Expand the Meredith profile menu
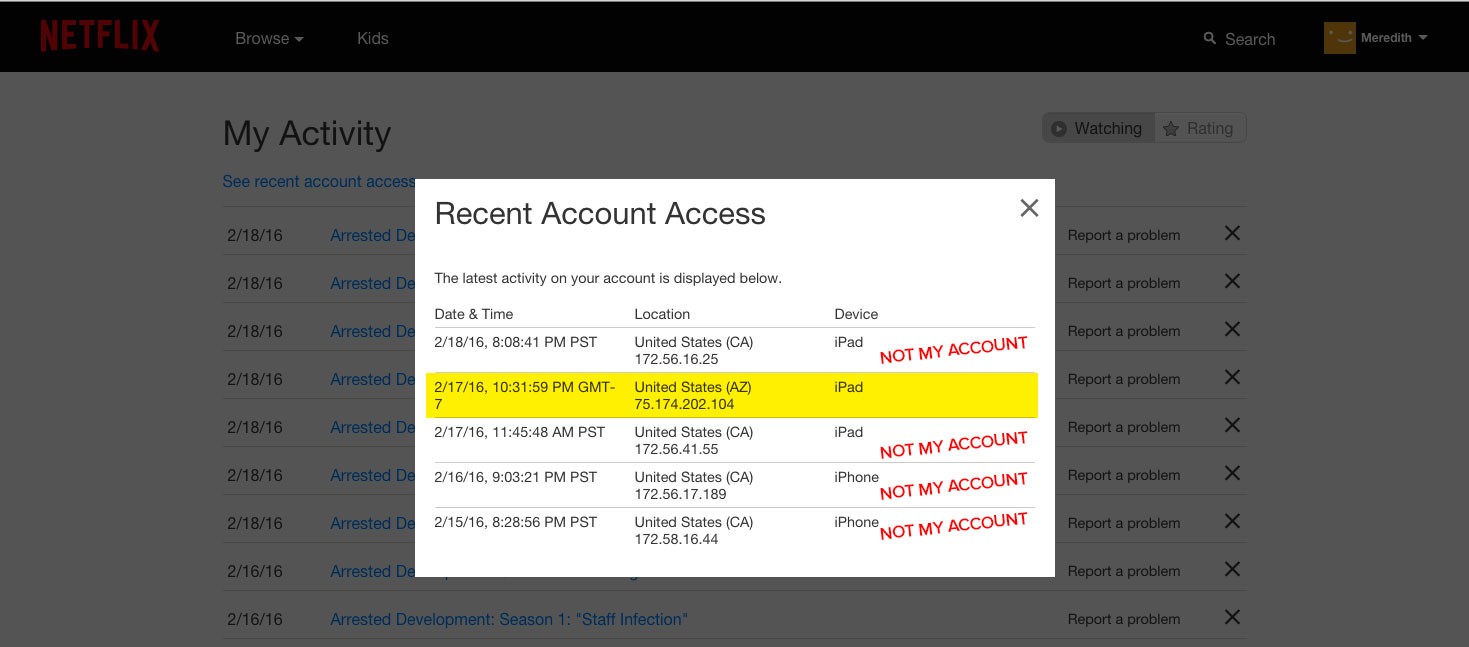This screenshot has height=647, width=1469. 1394,38
